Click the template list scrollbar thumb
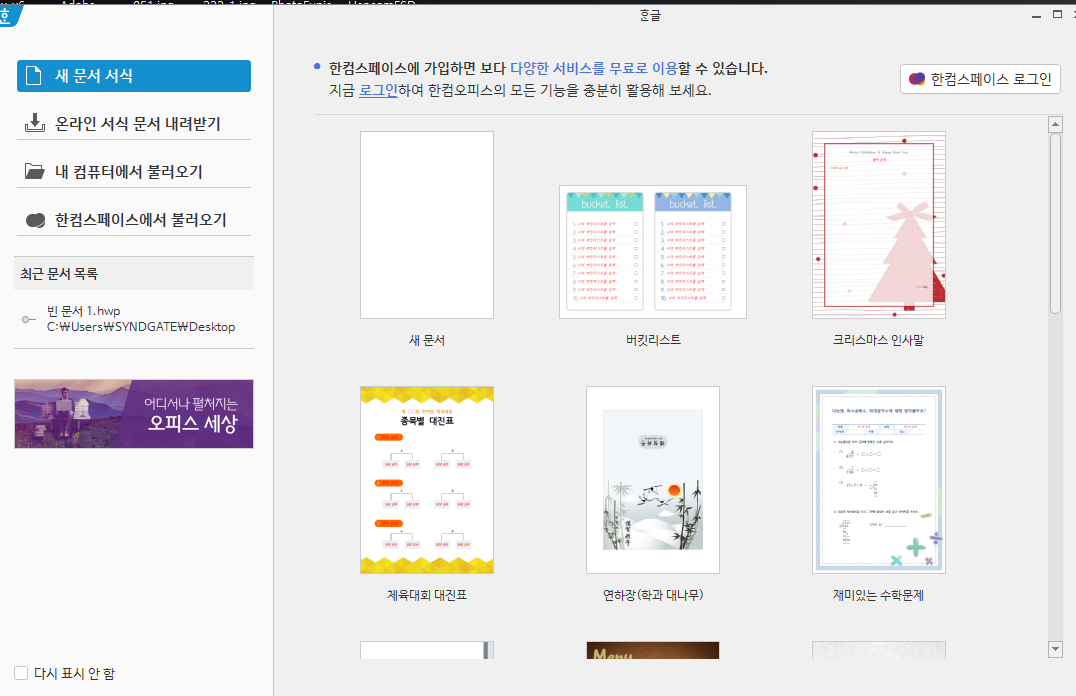 1054,222
